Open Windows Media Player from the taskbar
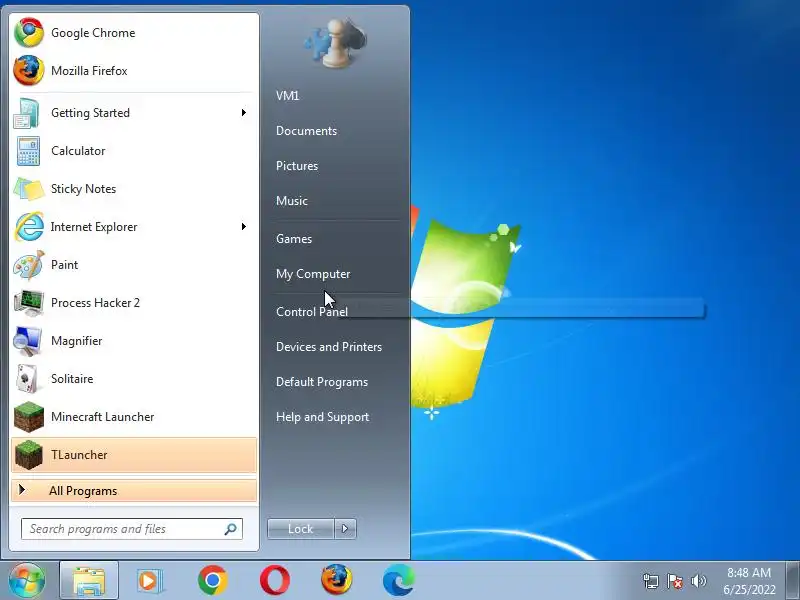 (150, 581)
